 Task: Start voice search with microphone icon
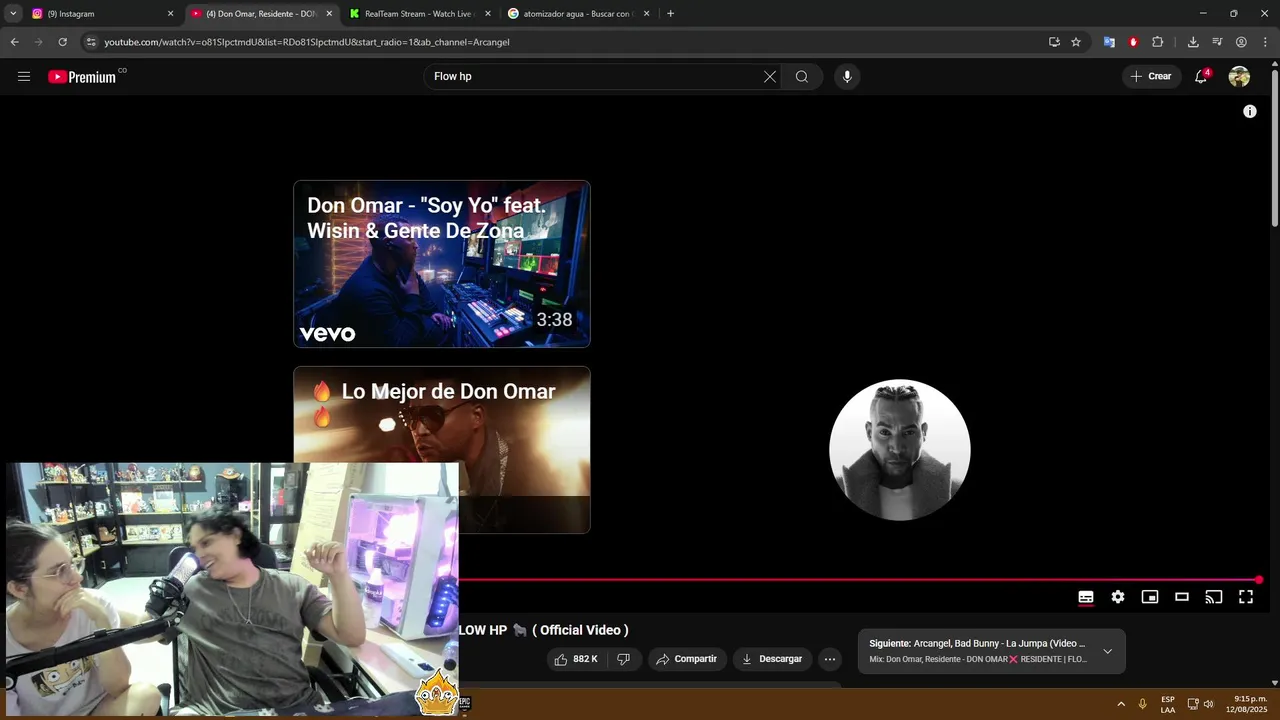[x=847, y=77]
